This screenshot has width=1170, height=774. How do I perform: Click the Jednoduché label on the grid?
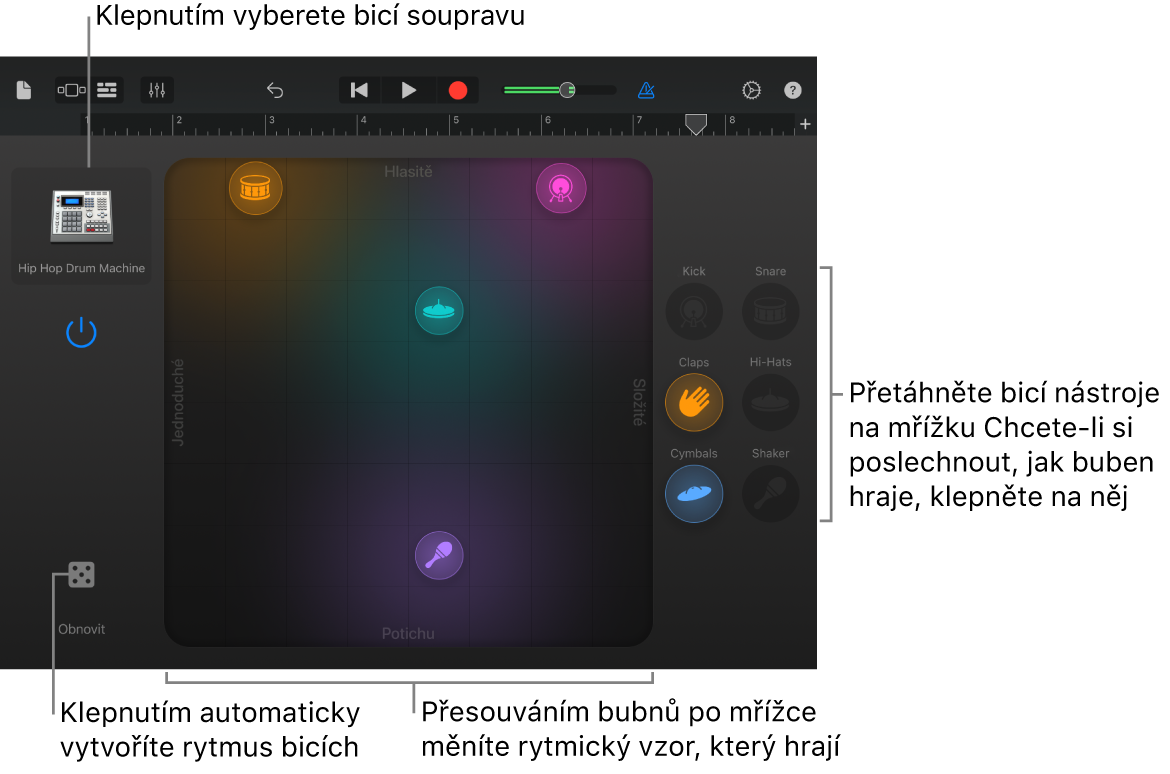[178, 402]
